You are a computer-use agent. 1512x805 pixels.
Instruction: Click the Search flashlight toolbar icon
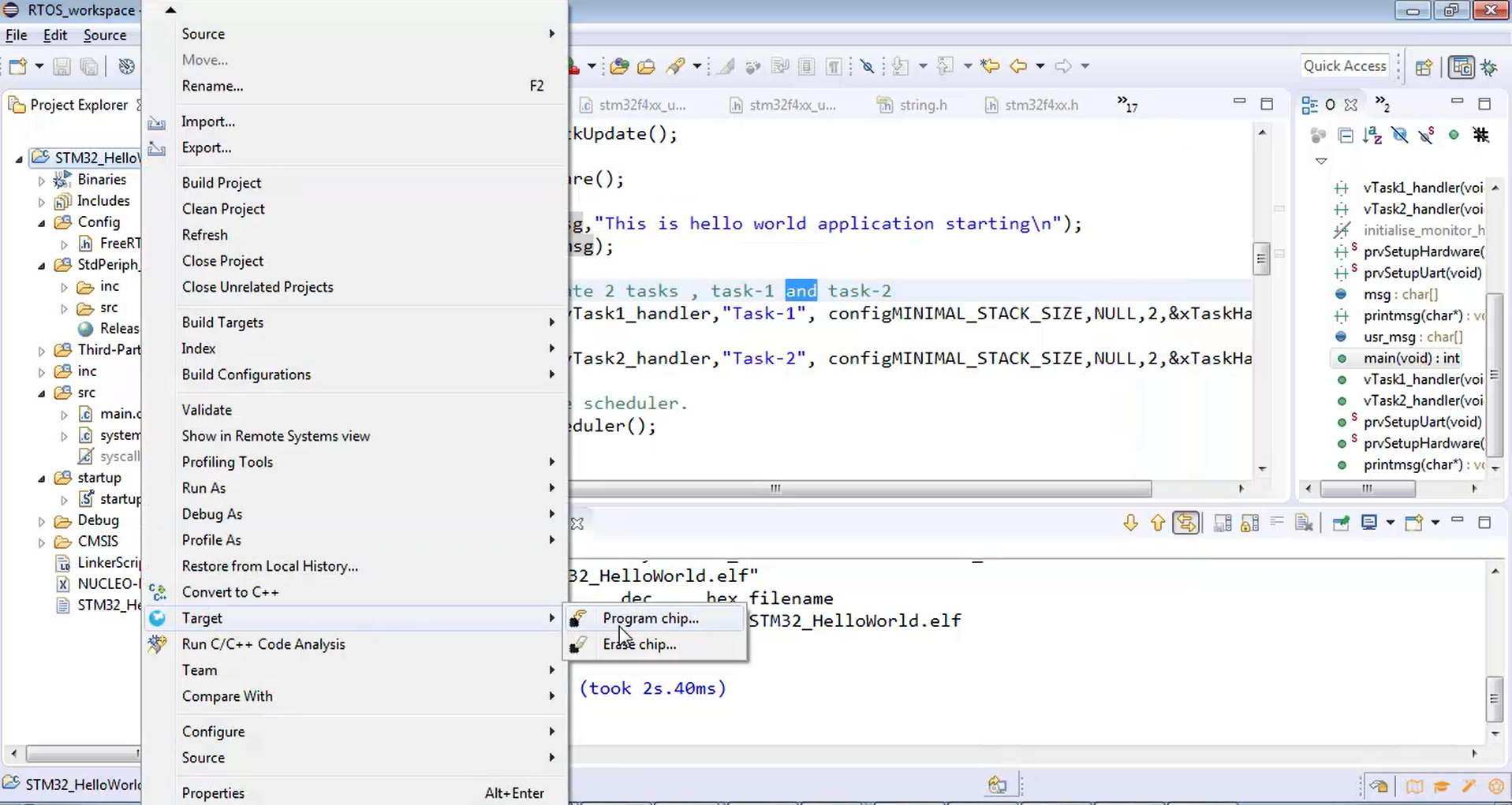click(675, 66)
